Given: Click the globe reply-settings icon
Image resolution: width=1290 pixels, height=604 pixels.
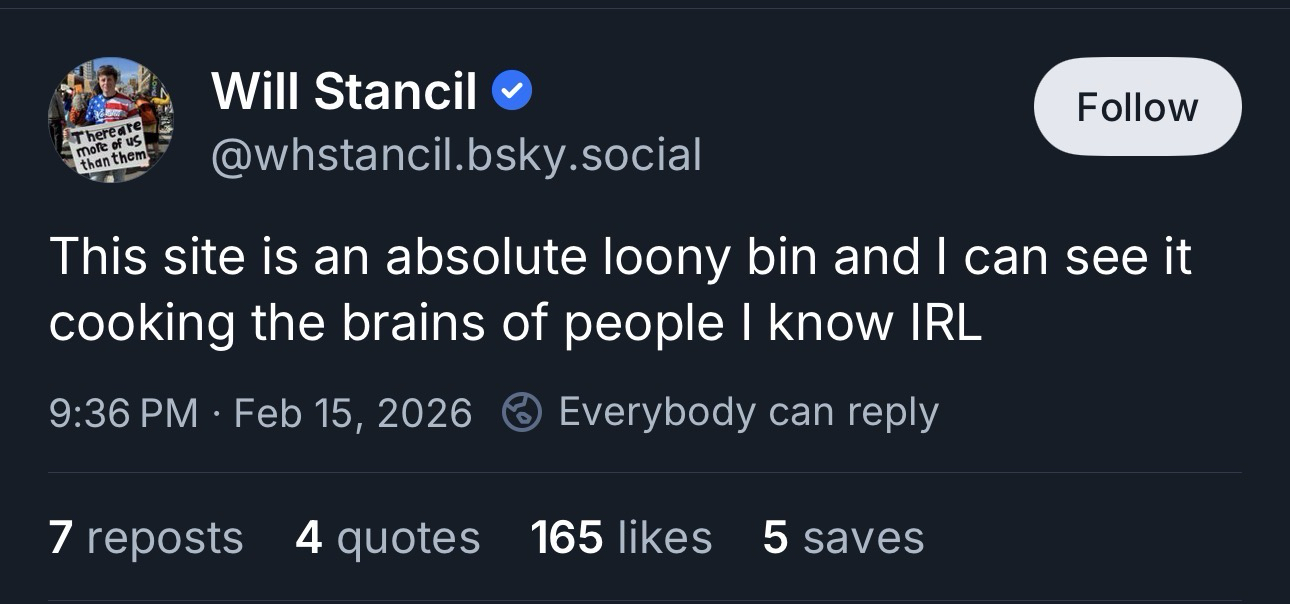Looking at the screenshot, I should tap(522, 412).
